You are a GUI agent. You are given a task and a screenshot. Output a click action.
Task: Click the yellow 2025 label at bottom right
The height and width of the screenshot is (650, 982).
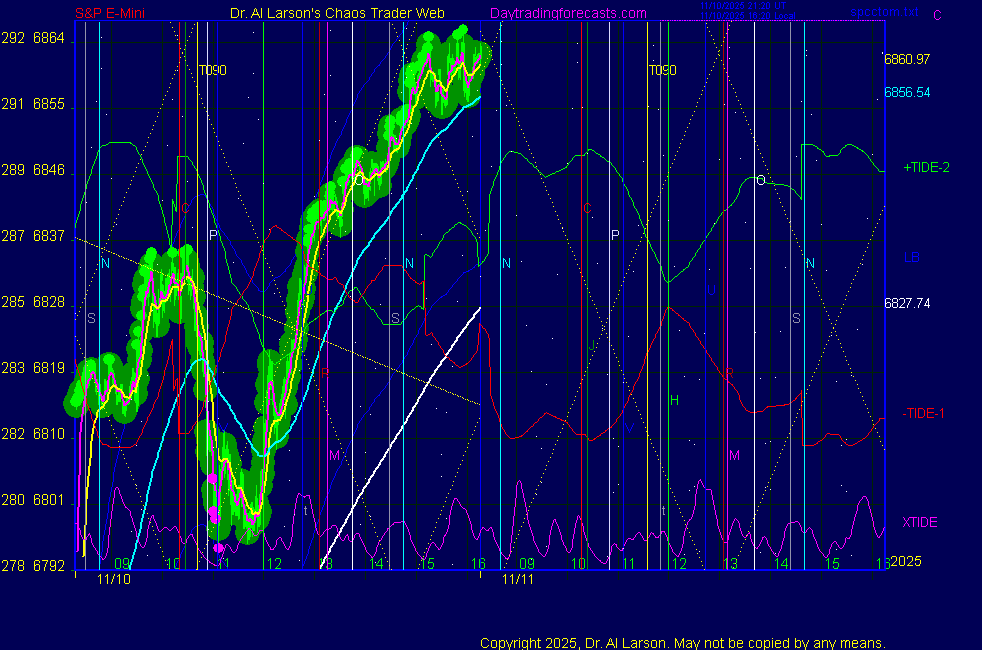pos(906,562)
